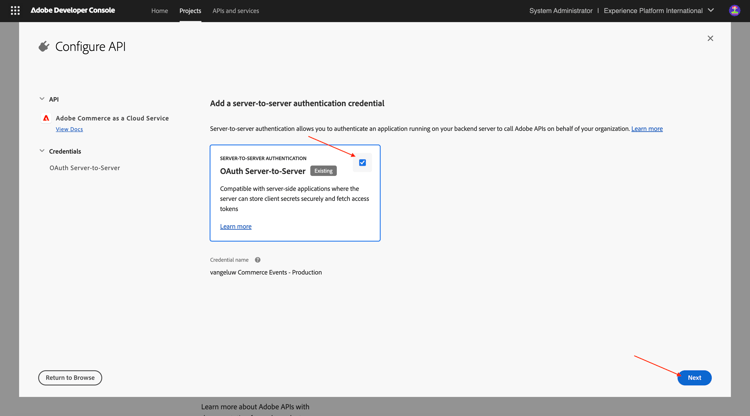Image resolution: width=750 pixels, height=416 pixels.
Task: Click Return to Browse button
Action: coord(70,378)
